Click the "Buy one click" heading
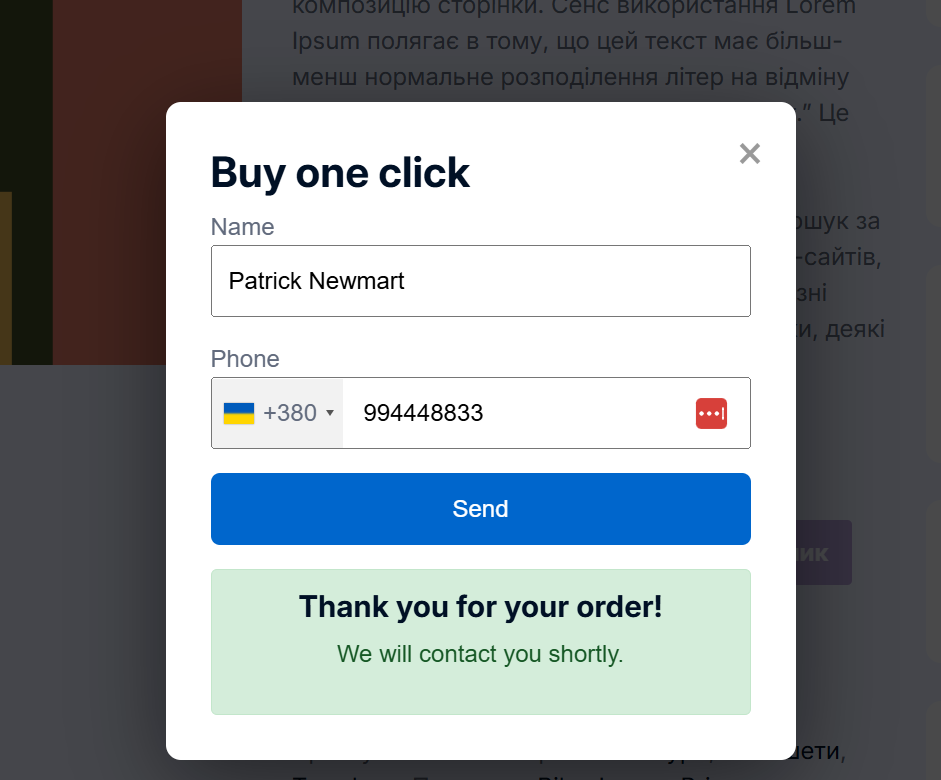 click(x=340, y=173)
